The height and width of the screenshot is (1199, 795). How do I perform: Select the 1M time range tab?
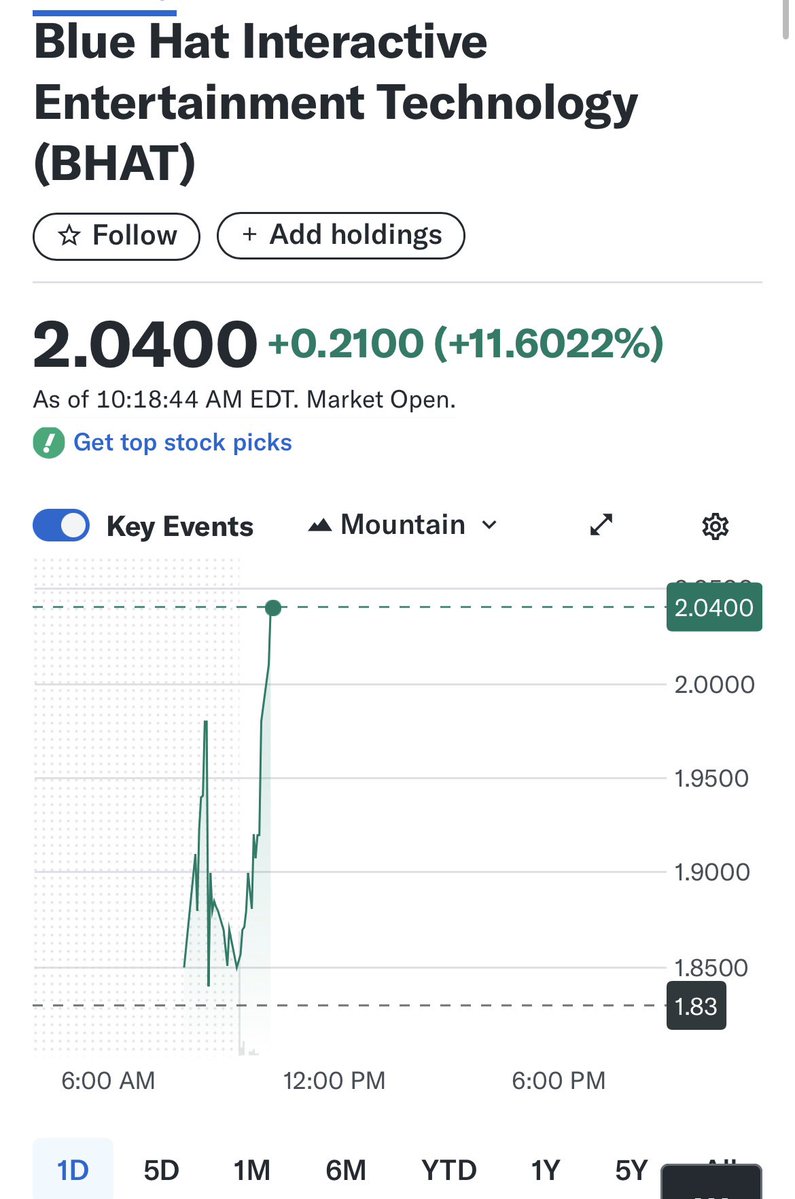(x=251, y=1170)
